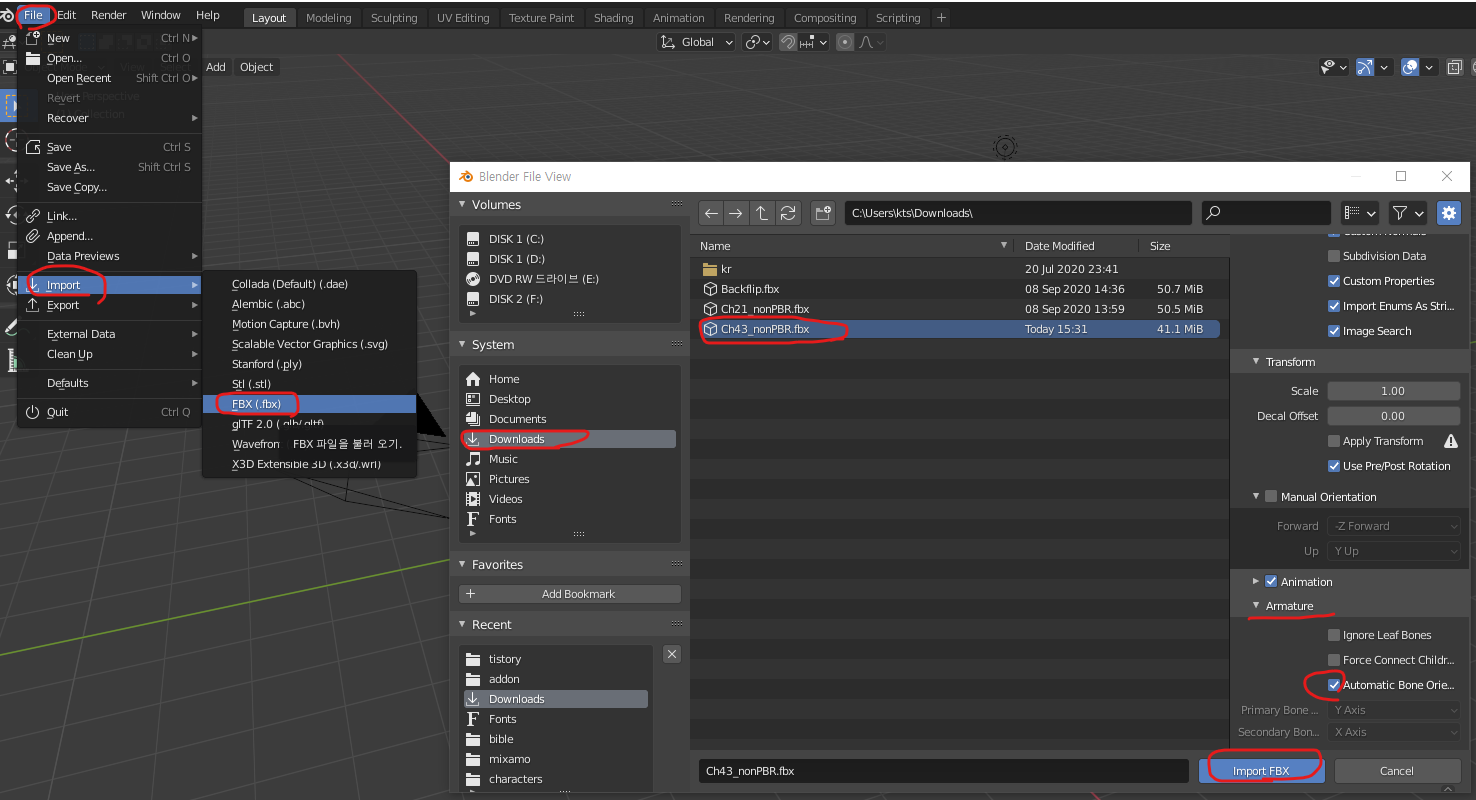
Task: Uncheck Custom Properties option
Action: [1334, 281]
